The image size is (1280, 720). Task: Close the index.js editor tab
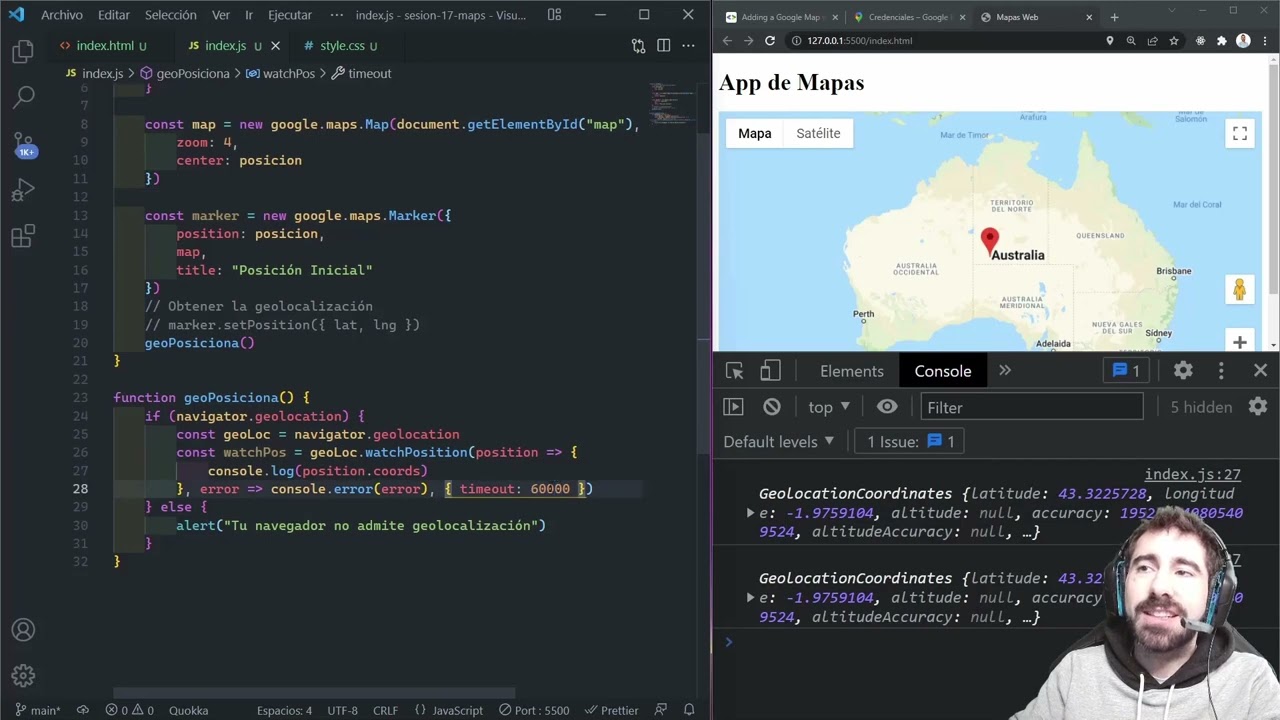tap(276, 46)
